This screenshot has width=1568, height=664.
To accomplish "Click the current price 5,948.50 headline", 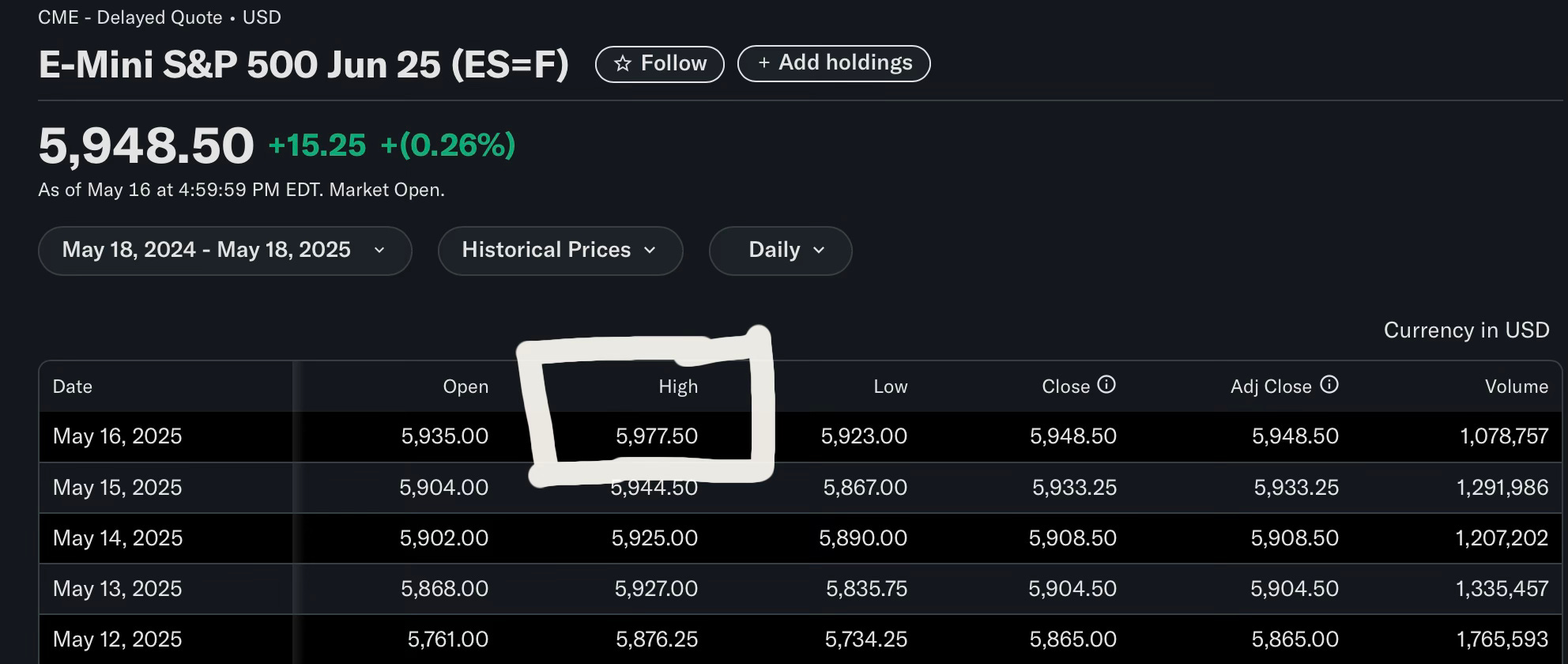I will point(146,146).
